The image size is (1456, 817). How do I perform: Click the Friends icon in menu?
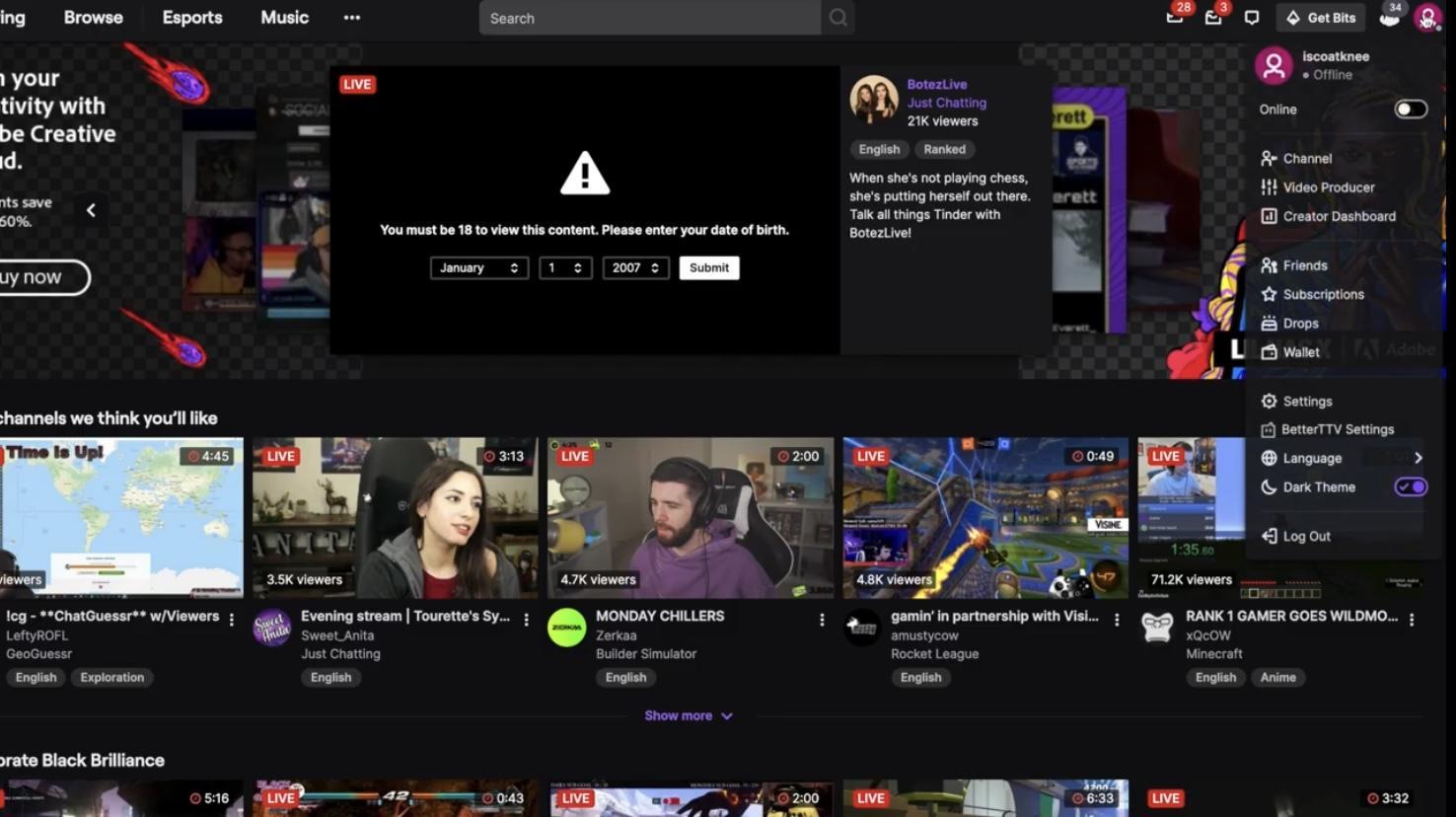[1269, 265]
